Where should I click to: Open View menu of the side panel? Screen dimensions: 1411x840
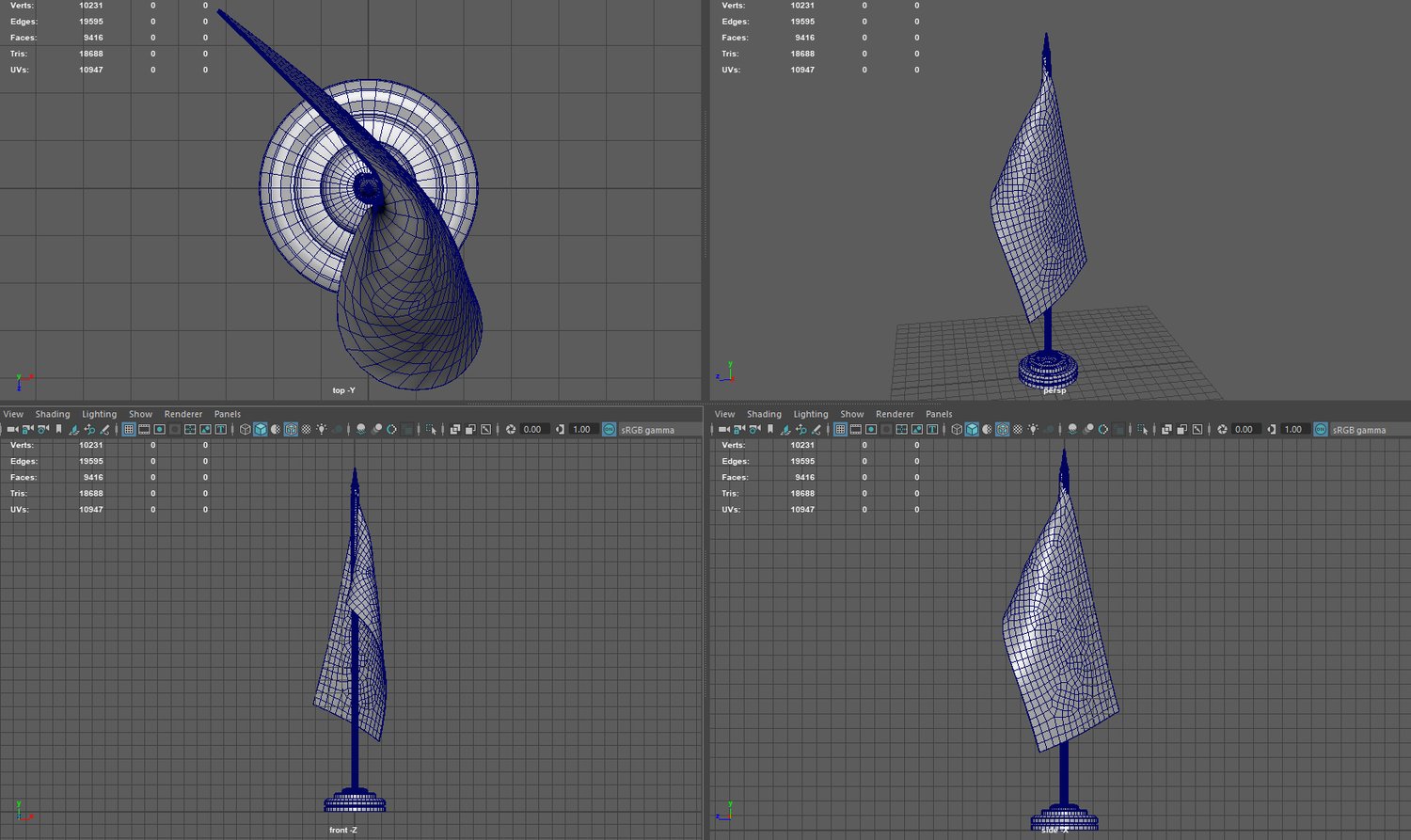point(724,414)
